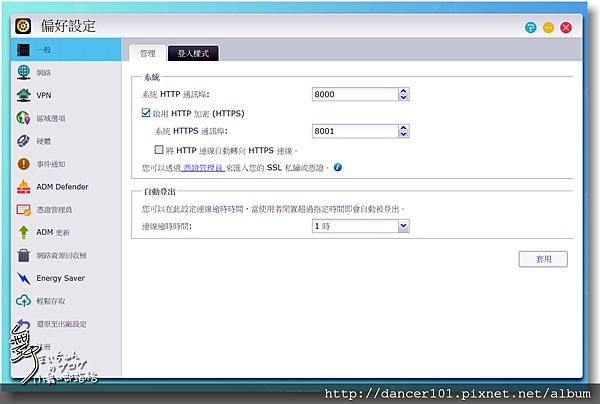This screenshot has width=600, height=404.
Task: Enable redirecting HTTP connections to HTTPS checkbox
Action: coord(159,150)
